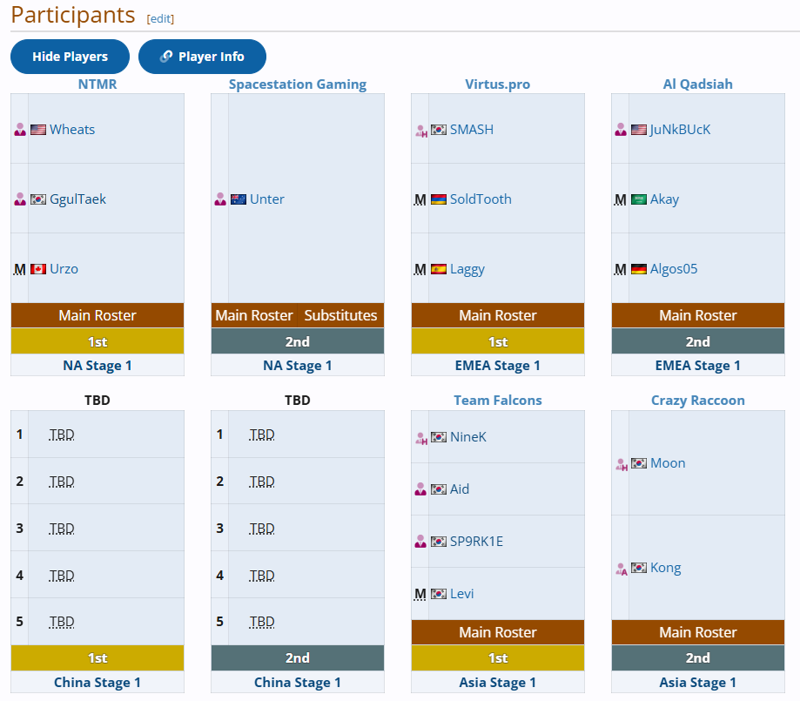This screenshot has height=701, width=800.
Task: Click the Australian flag beside Unter
Action: (x=238, y=199)
